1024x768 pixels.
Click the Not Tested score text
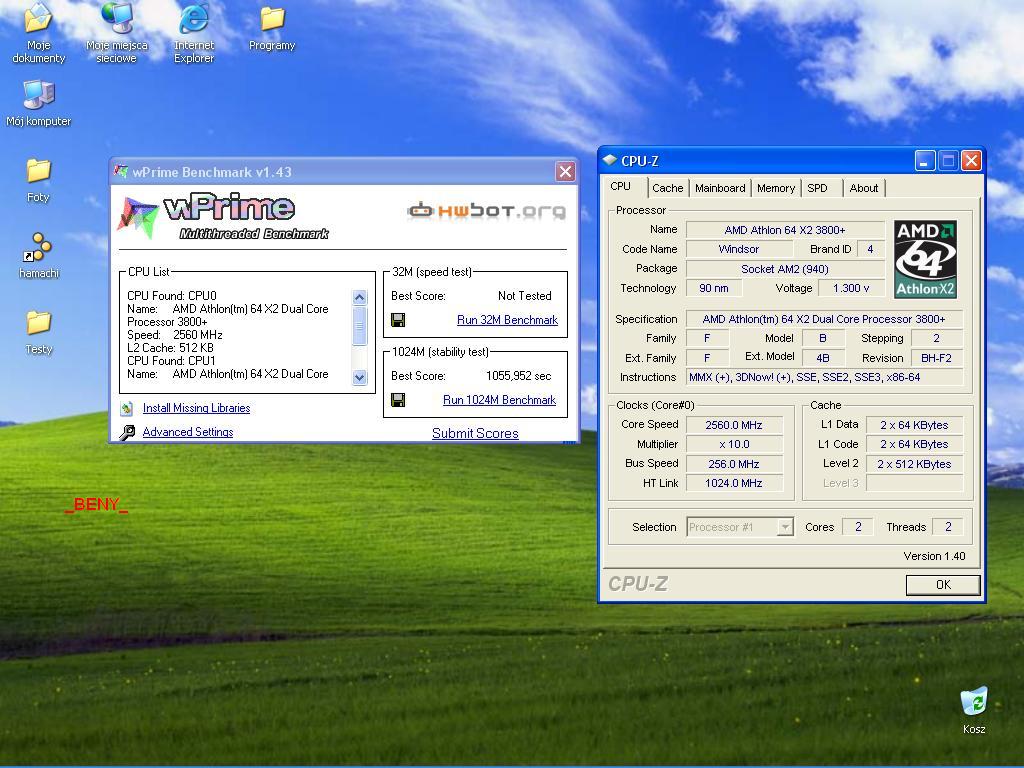[524, 296]
